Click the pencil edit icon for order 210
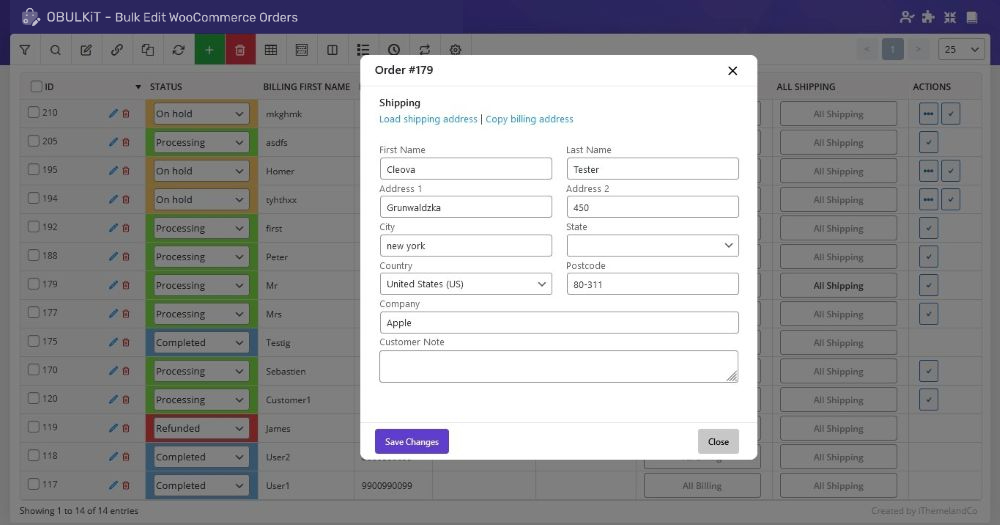1000x525 pixels. (113, 114)
